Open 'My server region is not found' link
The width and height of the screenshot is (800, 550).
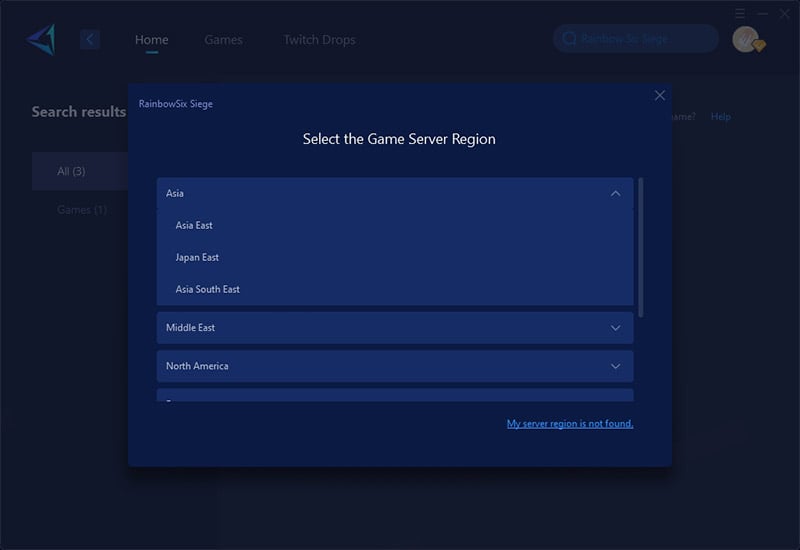point(570,423)
